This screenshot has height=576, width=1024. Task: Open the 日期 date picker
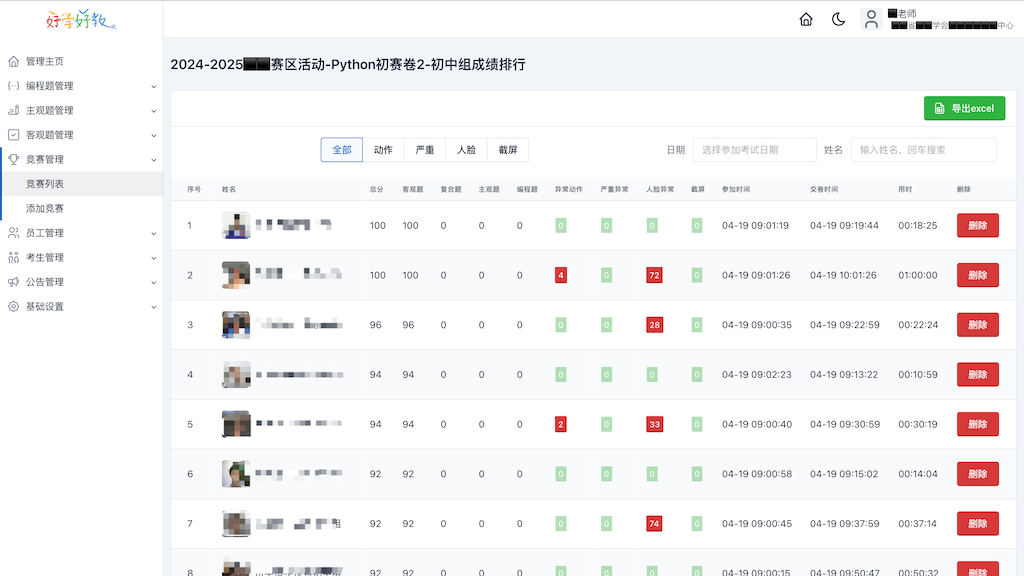tap(755, 149)
